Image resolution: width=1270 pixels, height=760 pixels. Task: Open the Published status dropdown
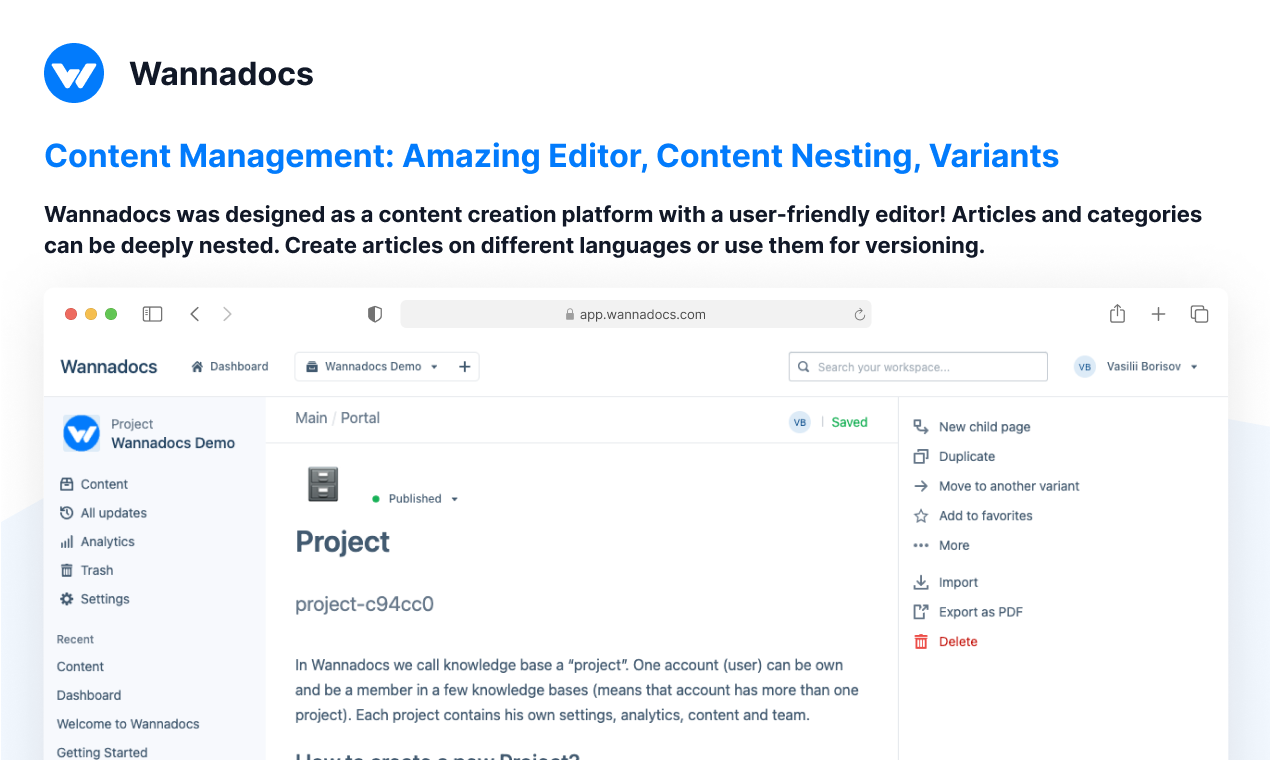click(415, 499)
